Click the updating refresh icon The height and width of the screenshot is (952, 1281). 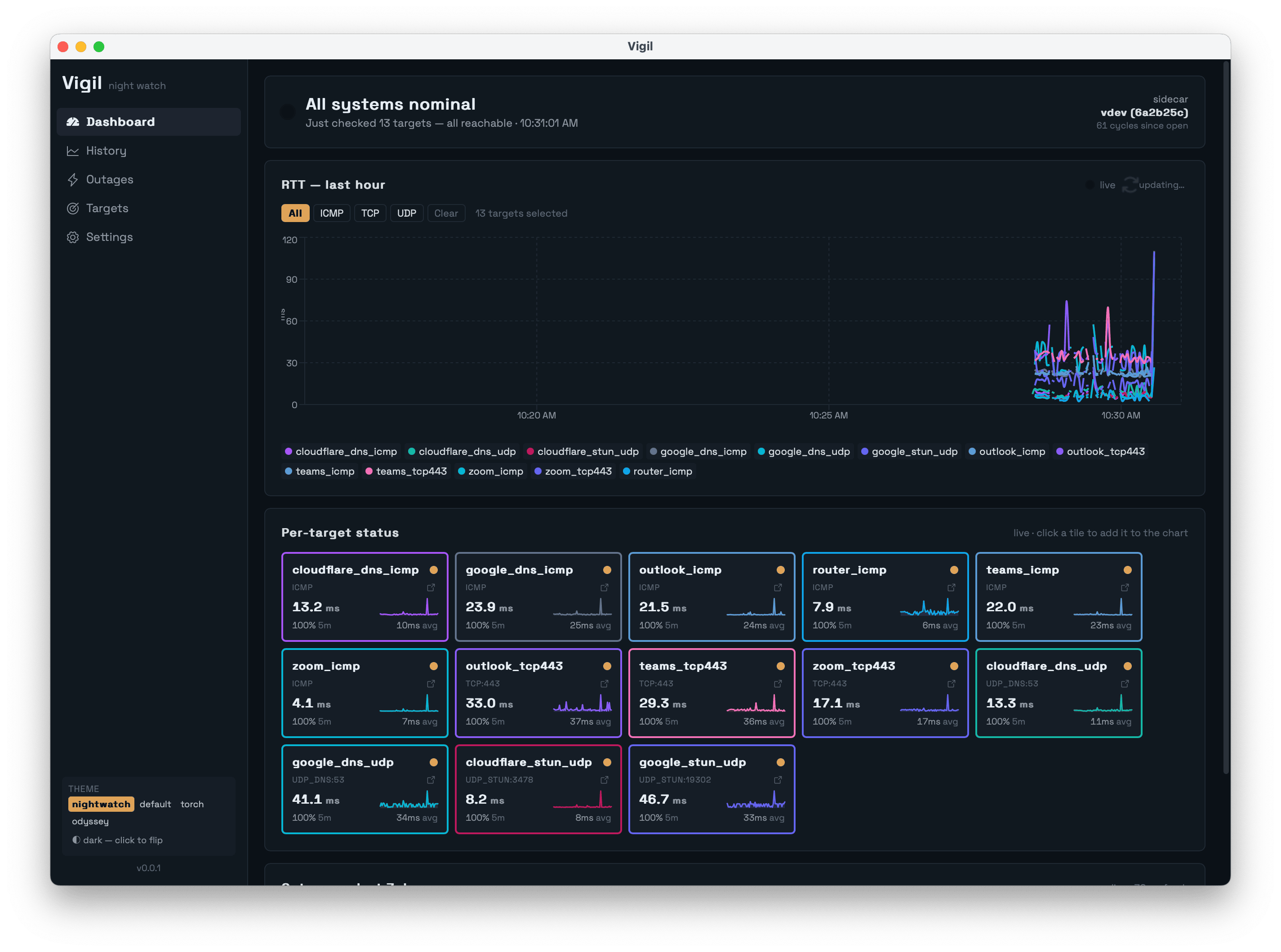click(x=1130, y=185)
